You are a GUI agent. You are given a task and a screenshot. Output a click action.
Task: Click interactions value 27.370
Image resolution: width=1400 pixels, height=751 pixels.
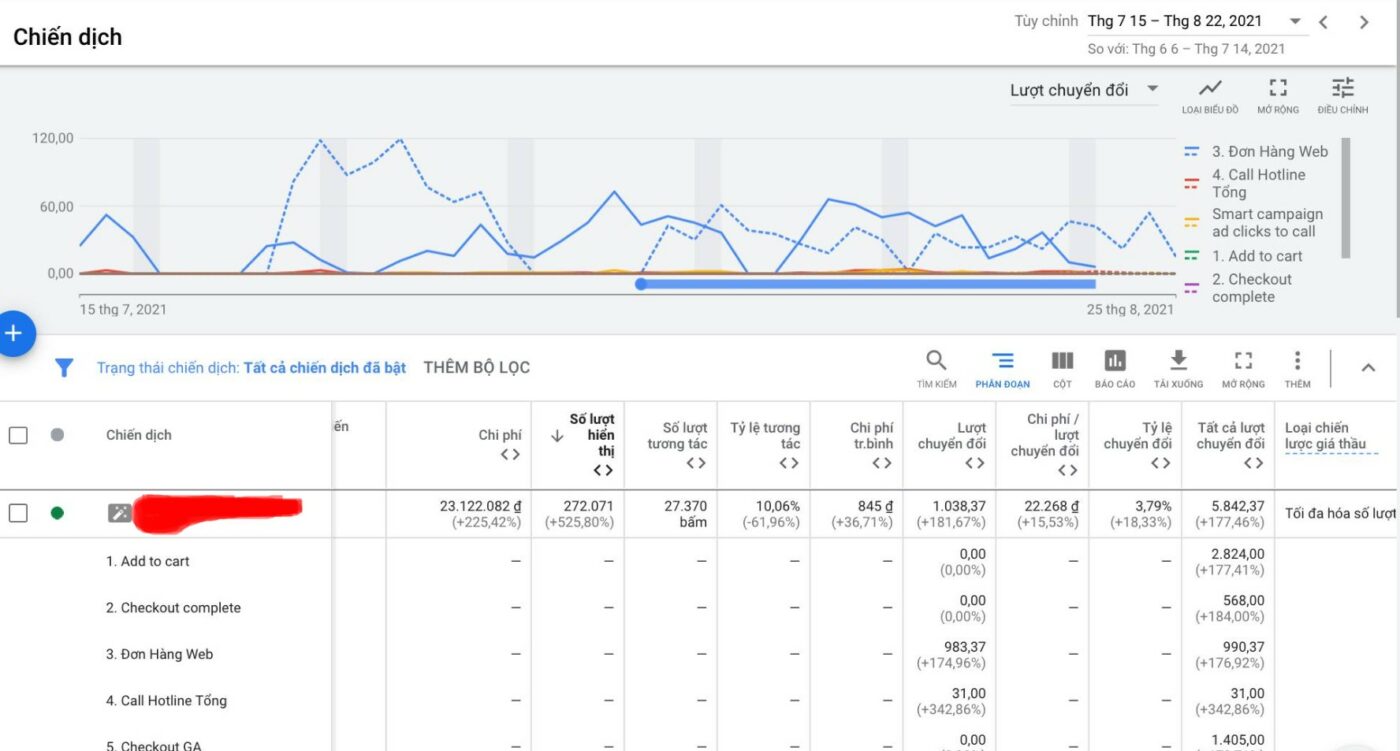685,506
